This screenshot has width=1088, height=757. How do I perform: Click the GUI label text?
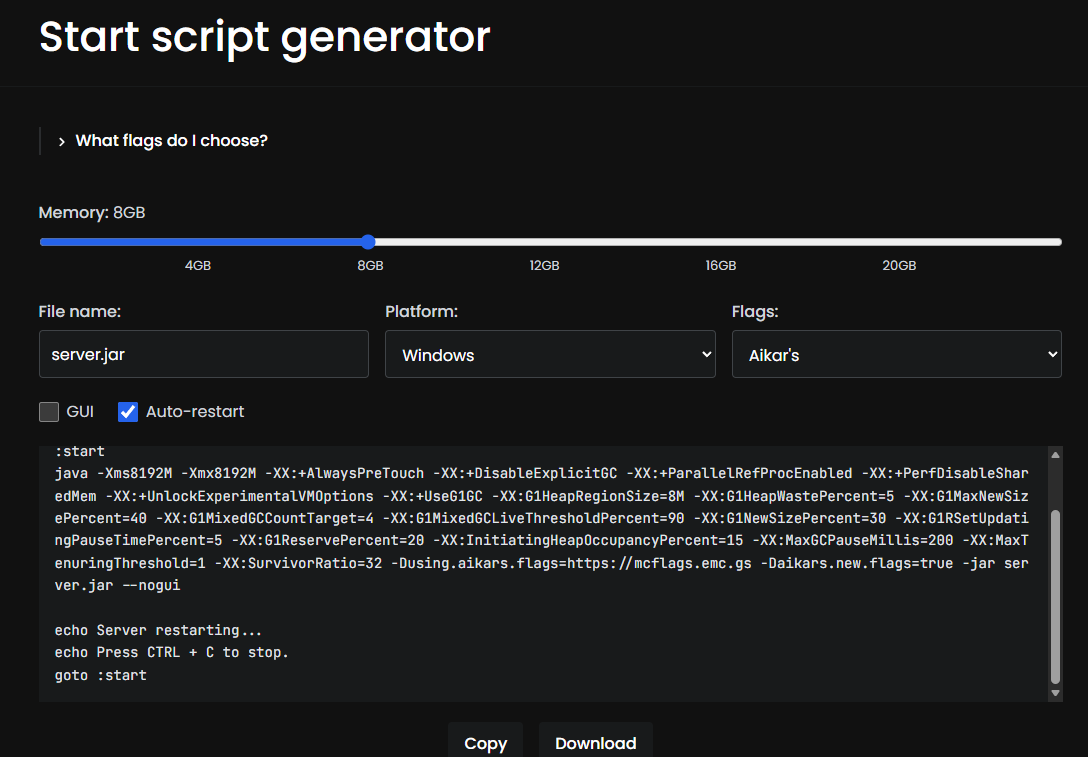80,412
